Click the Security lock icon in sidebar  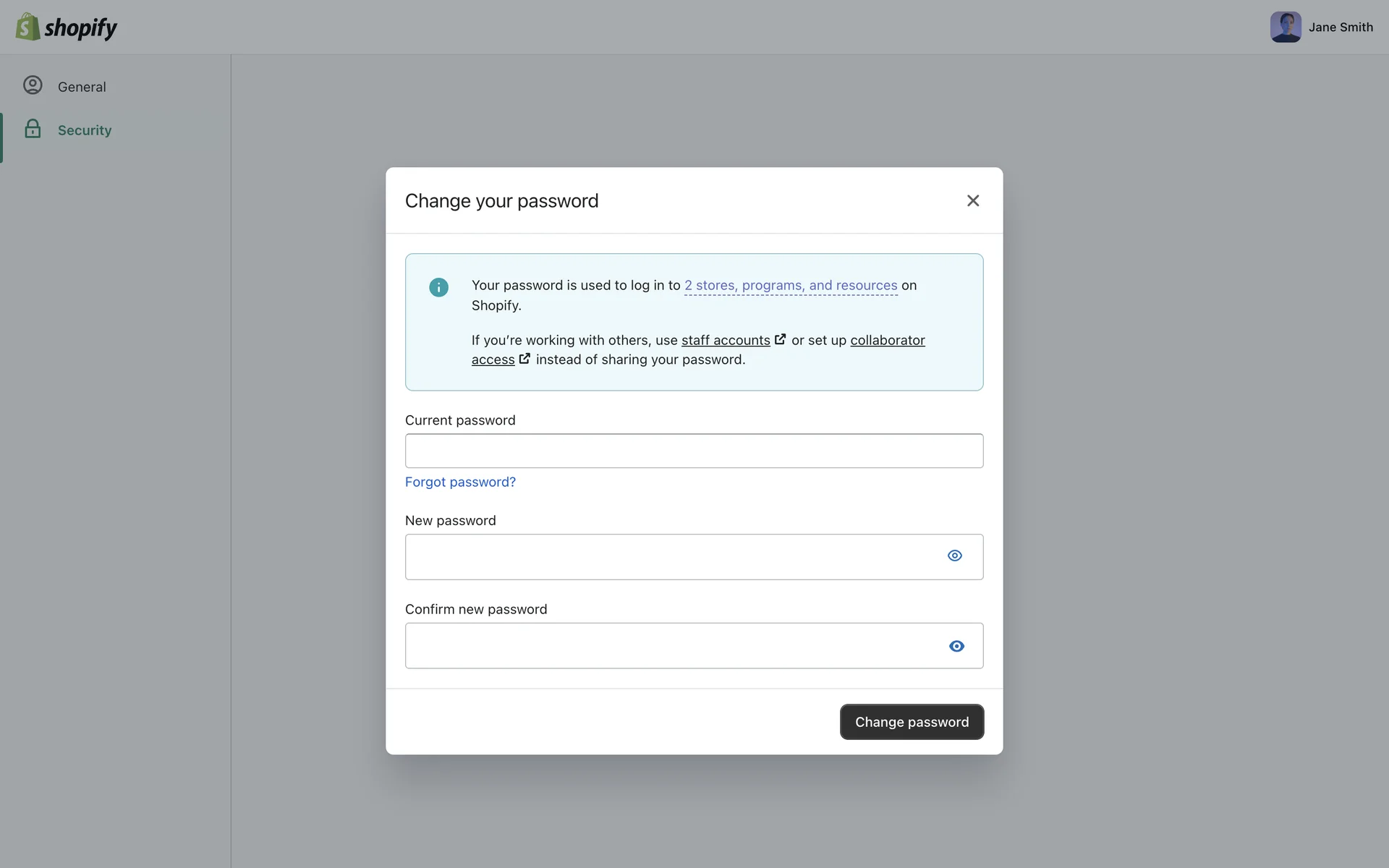33,129
